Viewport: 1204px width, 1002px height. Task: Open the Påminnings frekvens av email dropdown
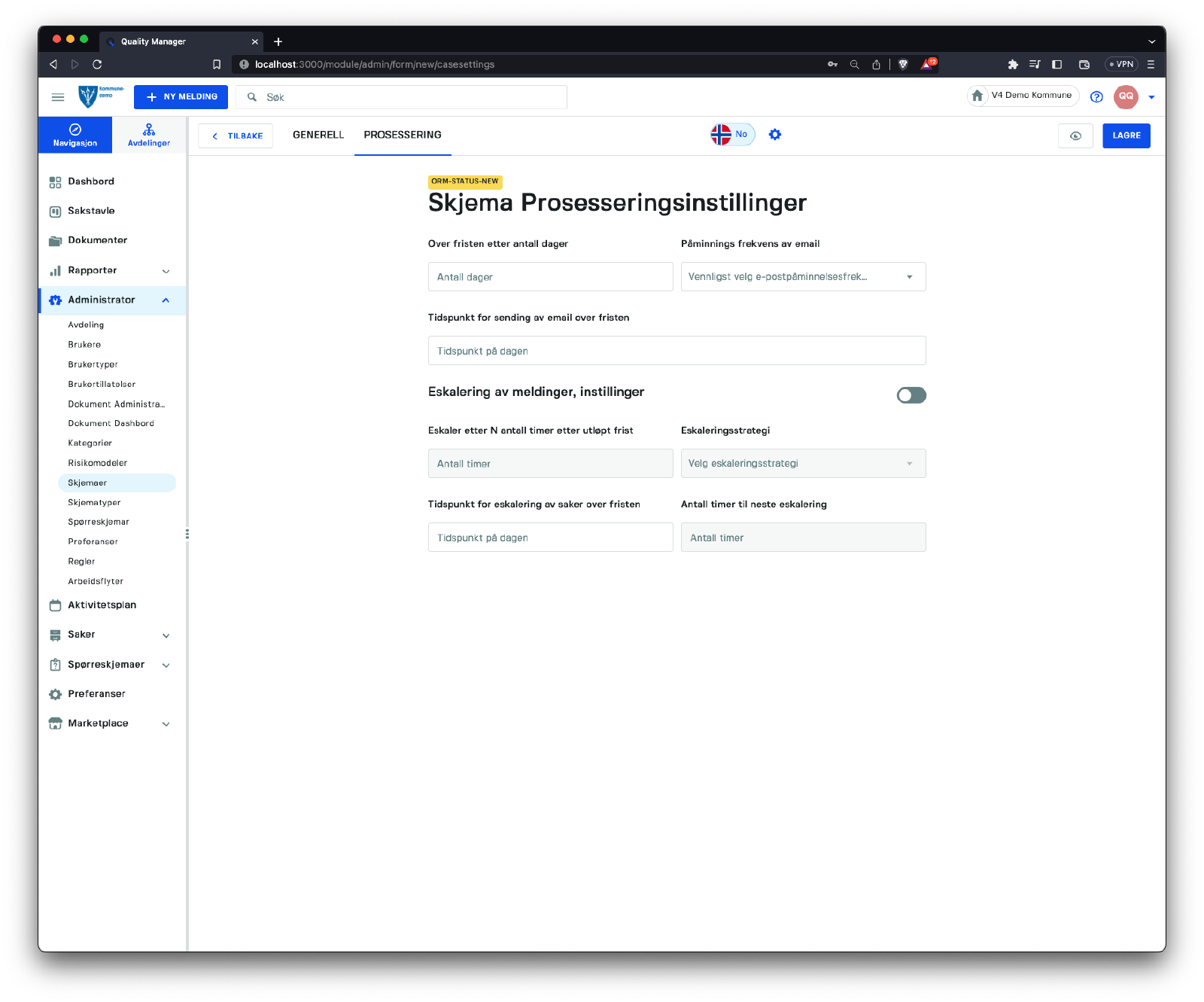coord(803,277)
